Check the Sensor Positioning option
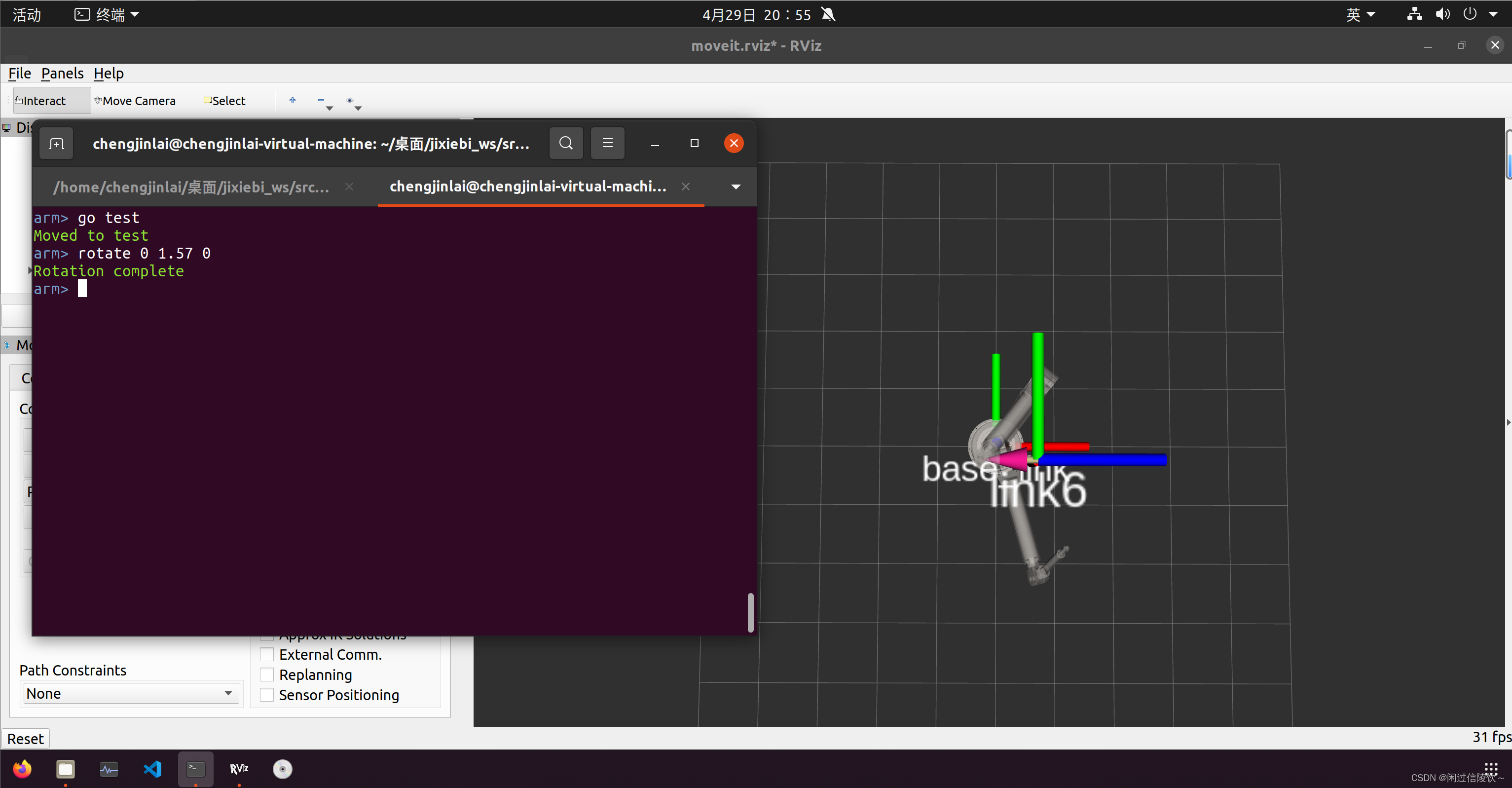 pyautogui.click(x=267, y=695)
